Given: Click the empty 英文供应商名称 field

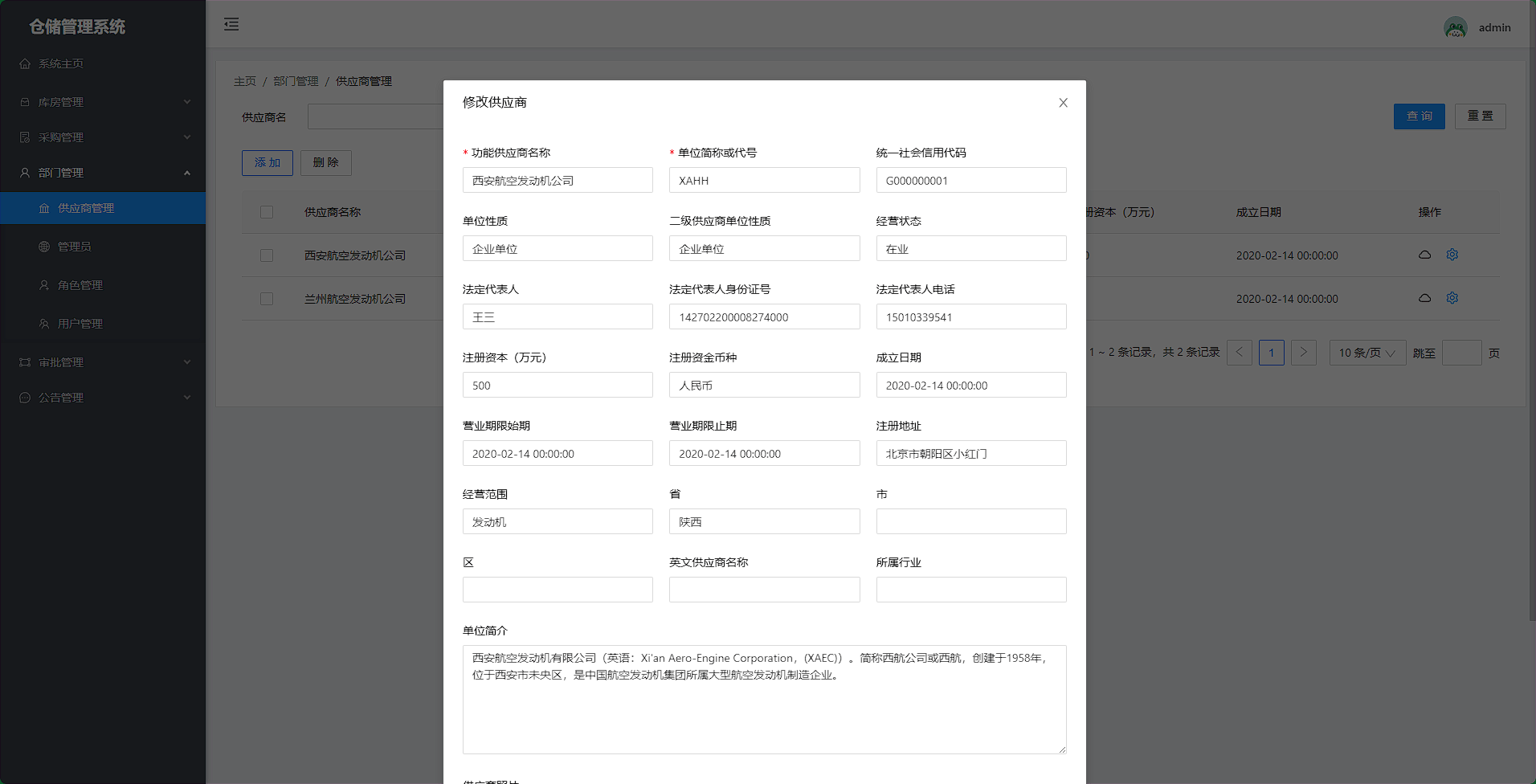Looking at the screenshot, I should coord(764,590).
